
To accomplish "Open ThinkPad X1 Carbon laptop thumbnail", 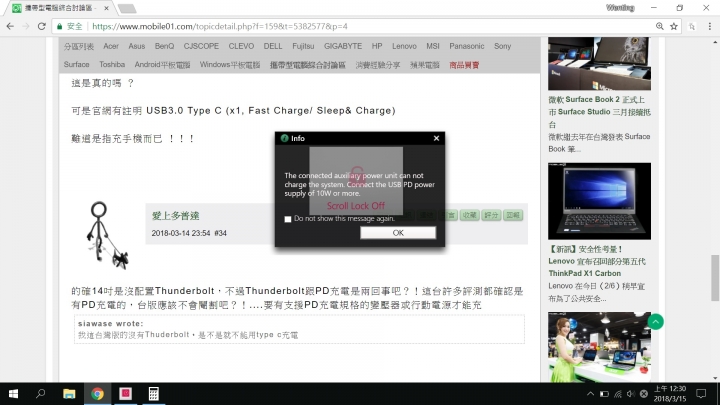I will pyautogui.click(x=599, y=201).
